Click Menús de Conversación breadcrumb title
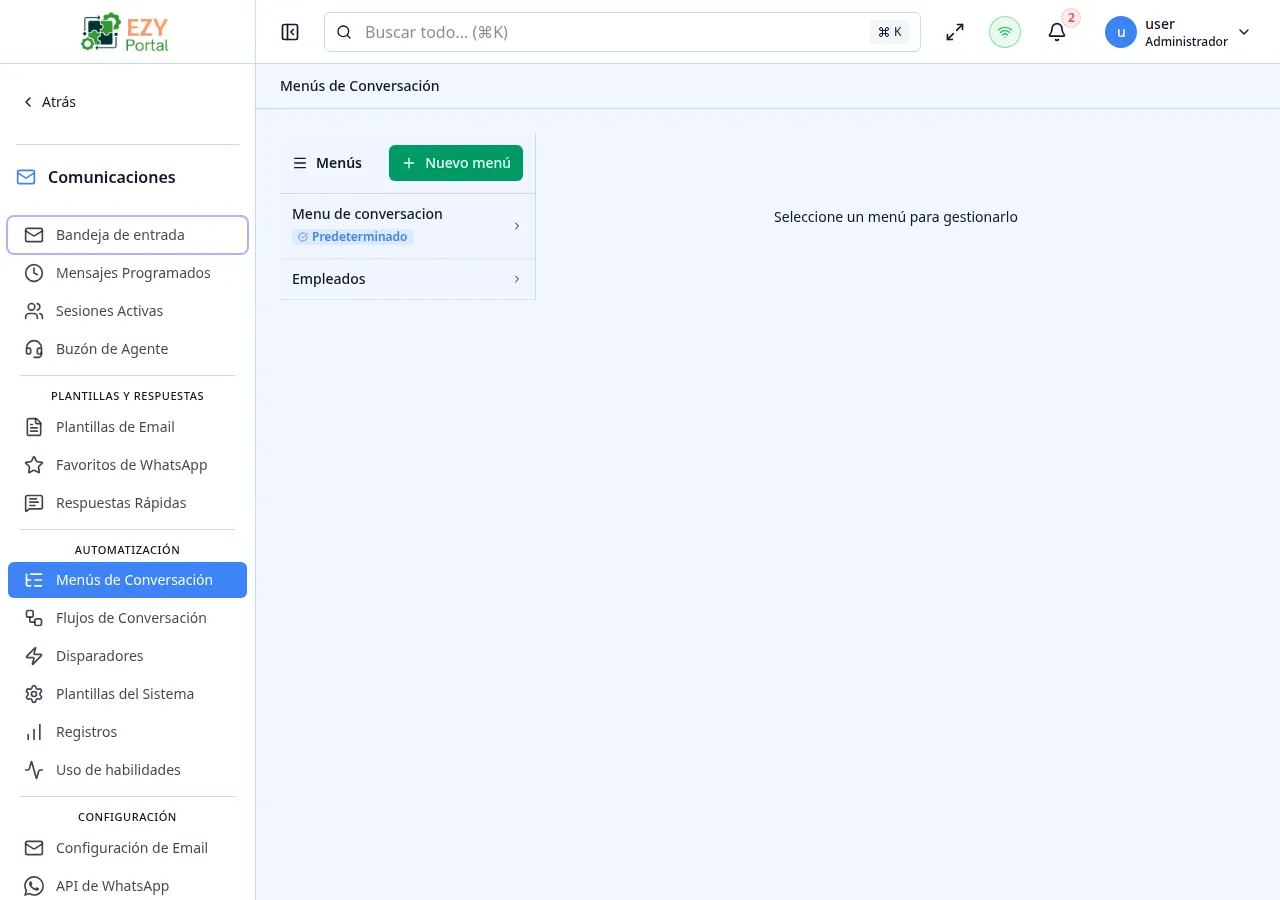 click(360, 86)
